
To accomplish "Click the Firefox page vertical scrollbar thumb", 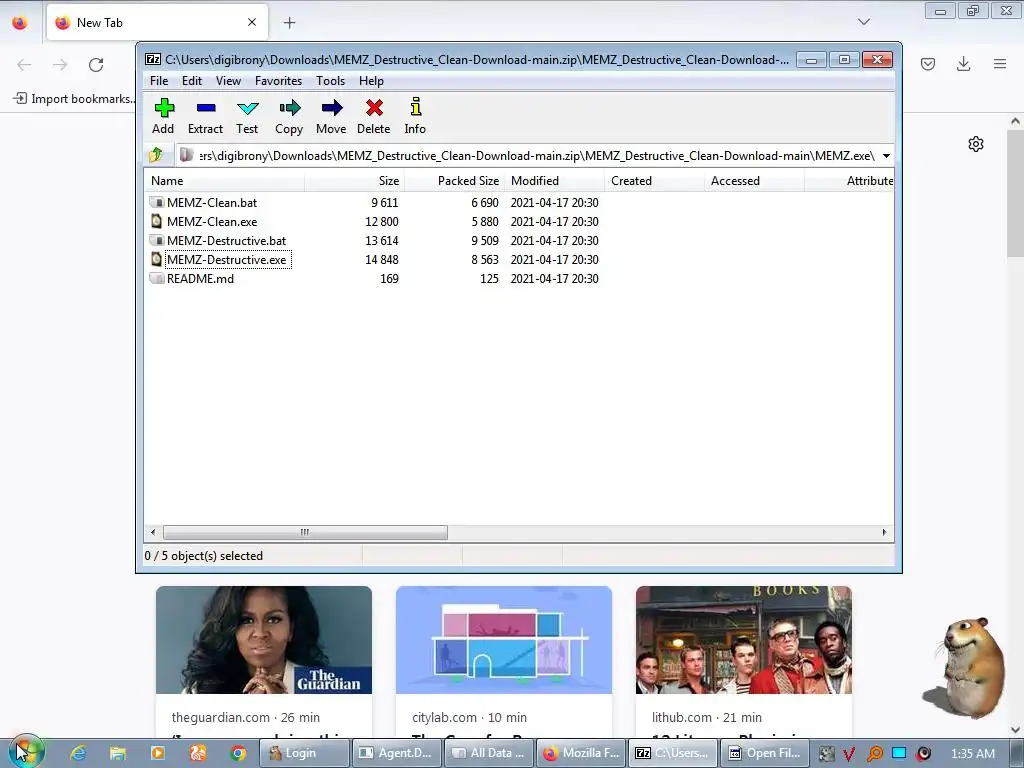I will 1015,193.
